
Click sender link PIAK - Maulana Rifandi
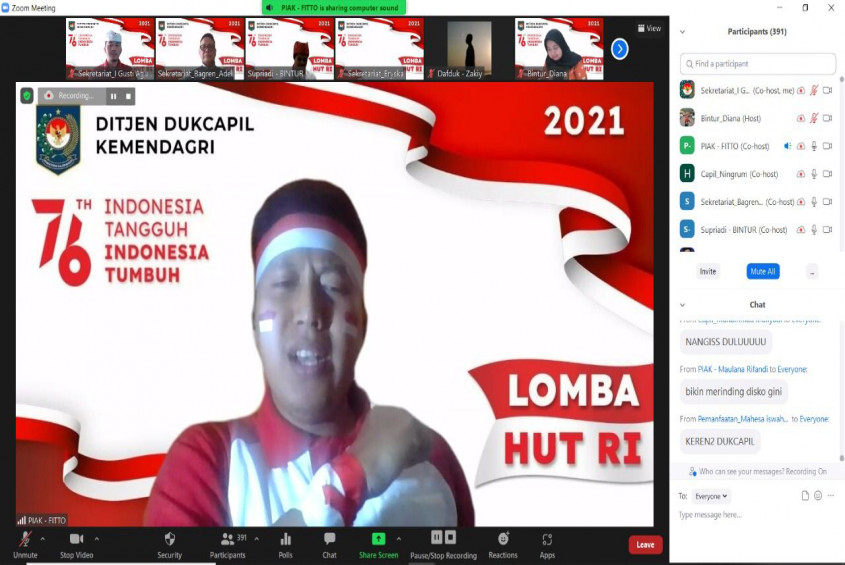pyautogui.click(x=732, y=369)
